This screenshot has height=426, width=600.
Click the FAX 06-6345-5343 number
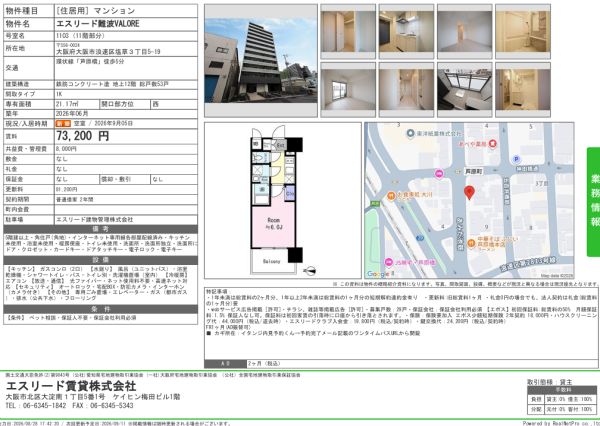[x=103, y=406]
